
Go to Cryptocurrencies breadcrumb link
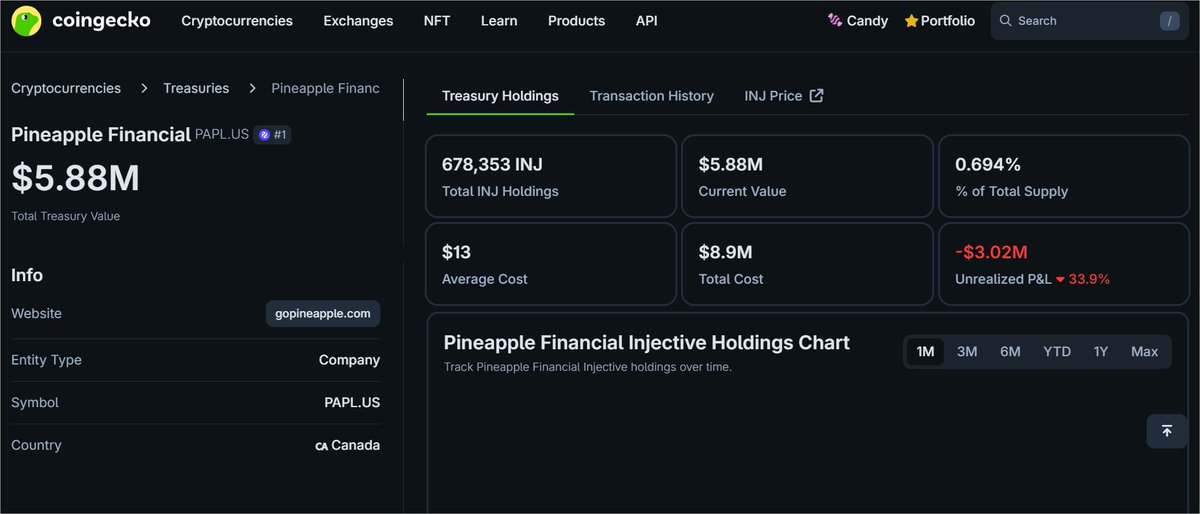[x=66, y=89]
